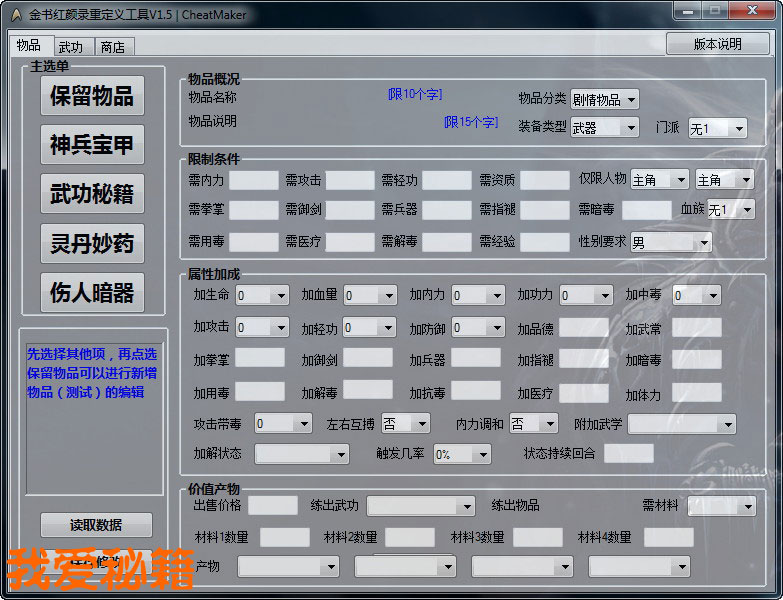Click the 需内力 input field
This screenshot has width=783, height=600.
[253, 180]
